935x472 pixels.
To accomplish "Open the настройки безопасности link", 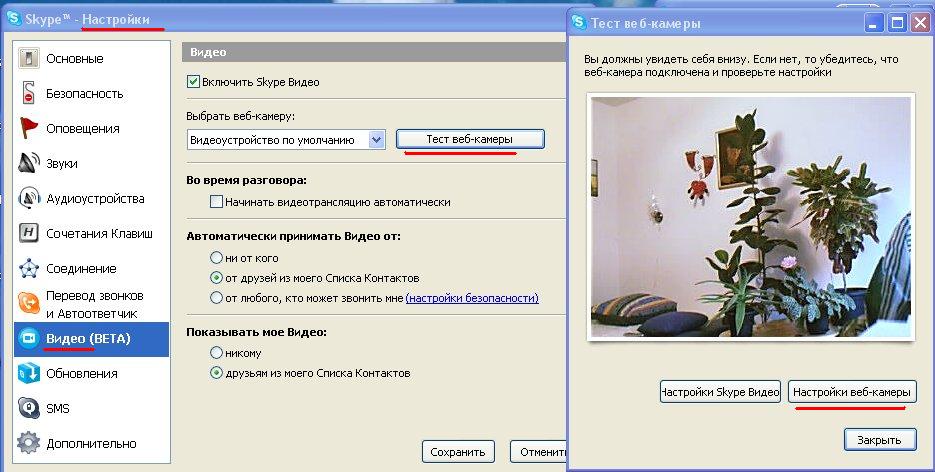I will coord(472,298).
